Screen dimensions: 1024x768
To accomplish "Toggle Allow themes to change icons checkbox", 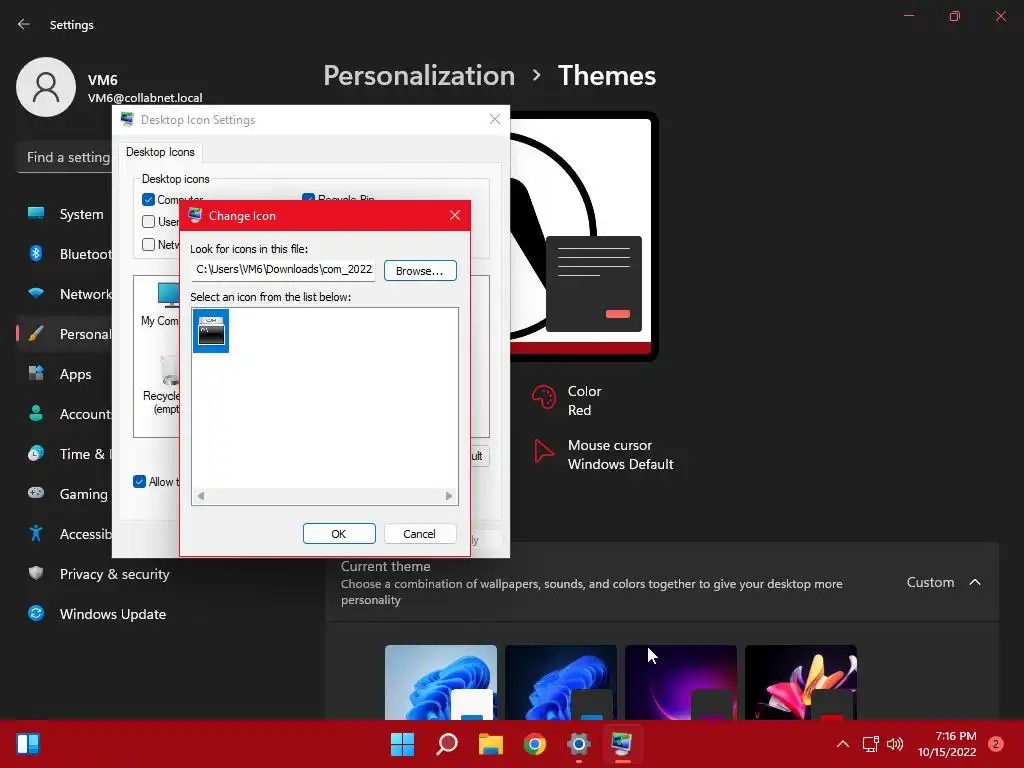I will 139,482.
